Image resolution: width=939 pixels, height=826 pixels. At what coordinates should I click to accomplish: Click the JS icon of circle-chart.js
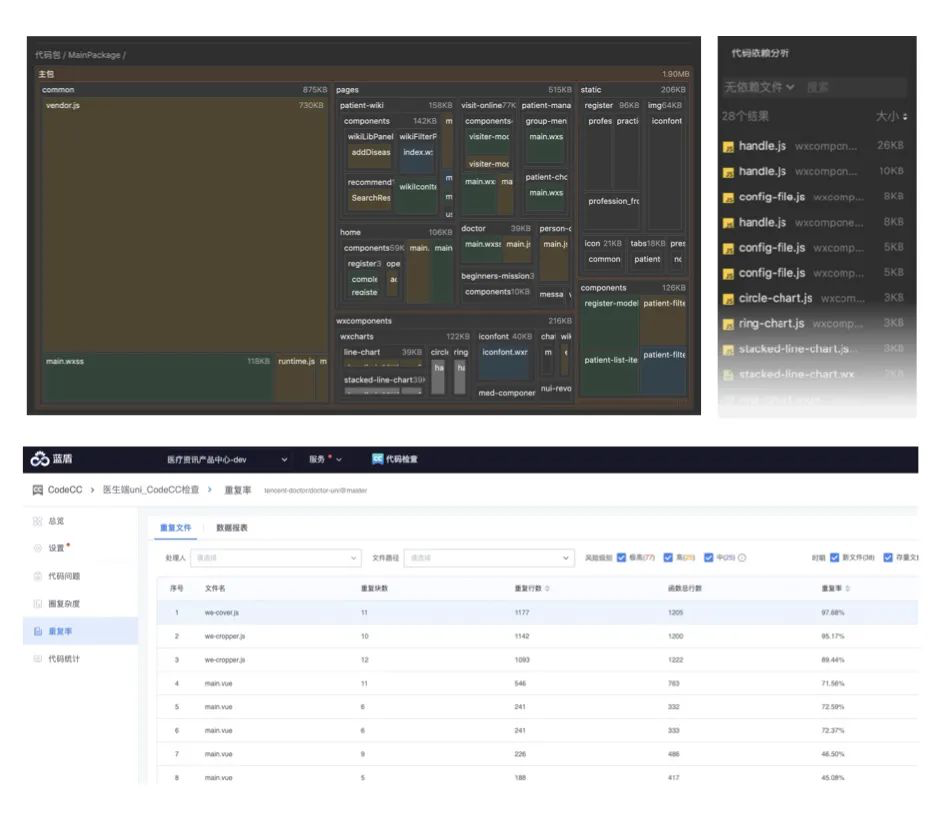click(x=728, y=299)
